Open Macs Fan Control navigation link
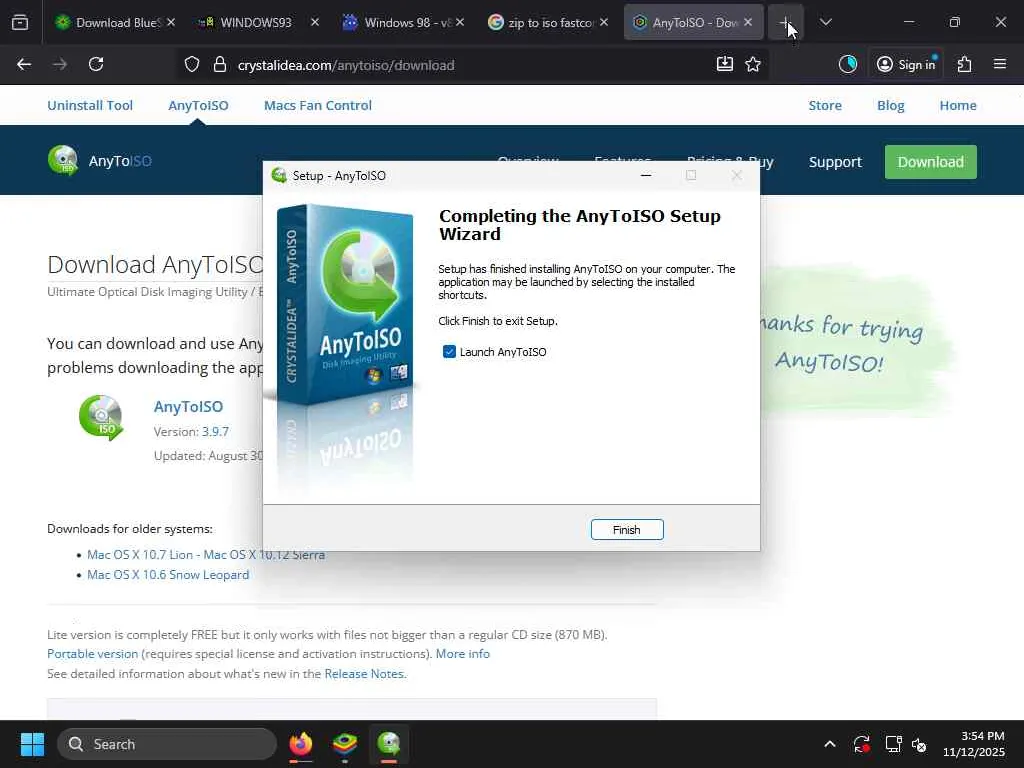The image size is (1024, 768). 317,105
